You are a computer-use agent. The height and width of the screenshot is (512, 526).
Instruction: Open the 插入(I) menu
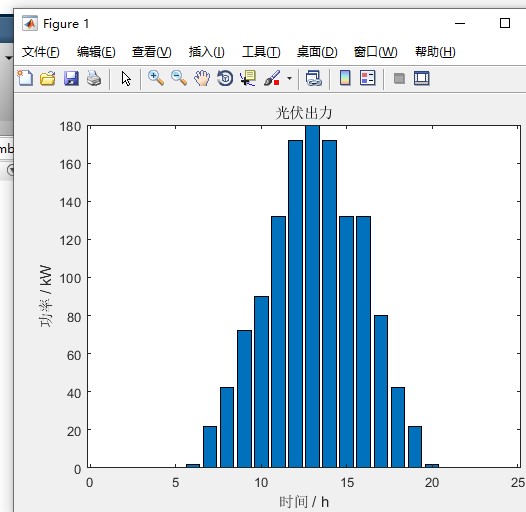206,52
